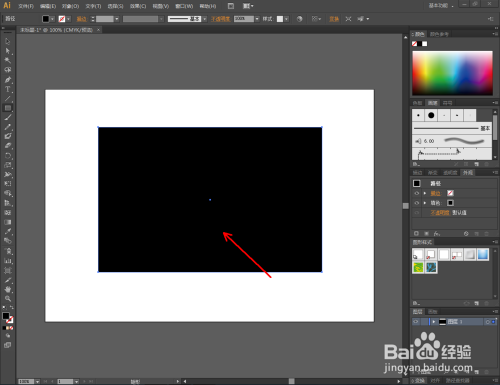
Task: Click orange opacity link in Appearance panel
Action: 440,213
